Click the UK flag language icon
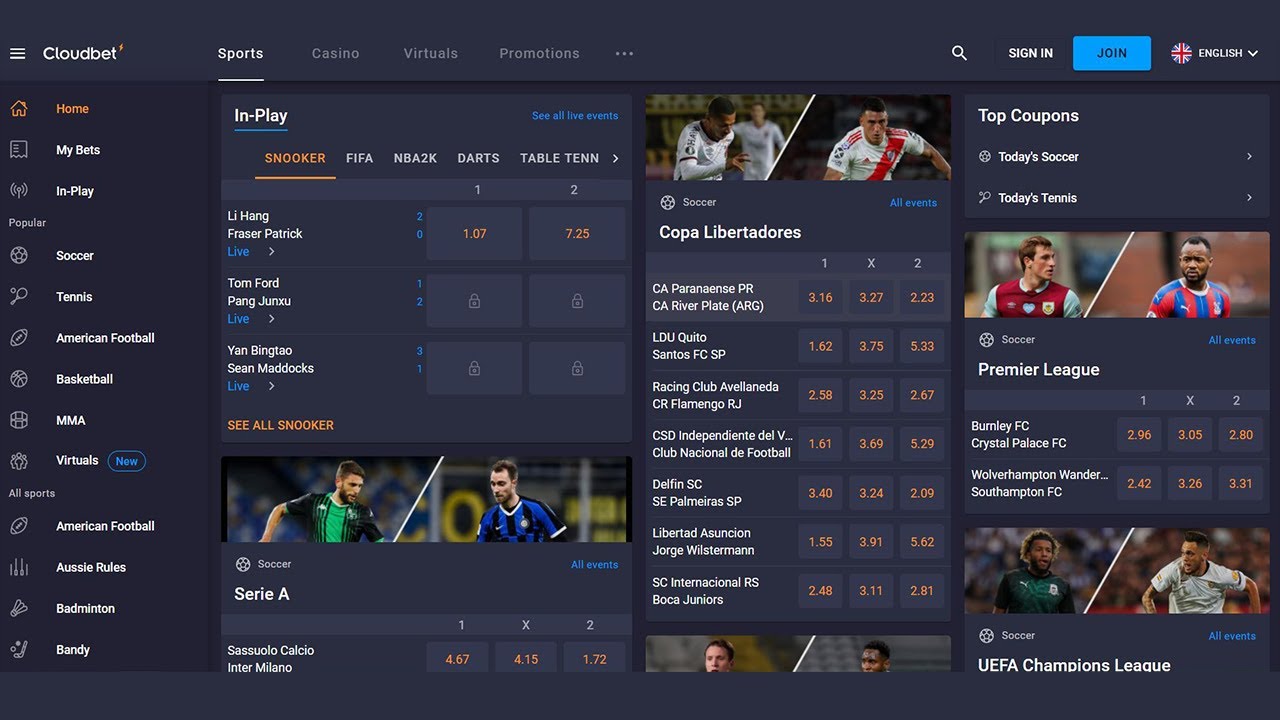The height and width of the screenshot is (720, 1280). click(x=1181, y=53)
